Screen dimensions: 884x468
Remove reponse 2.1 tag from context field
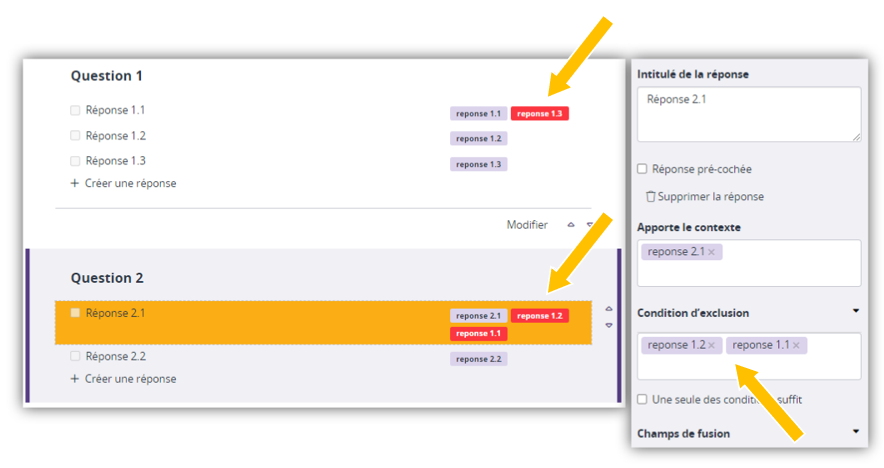pyautogui.click(x=711, y=253)
